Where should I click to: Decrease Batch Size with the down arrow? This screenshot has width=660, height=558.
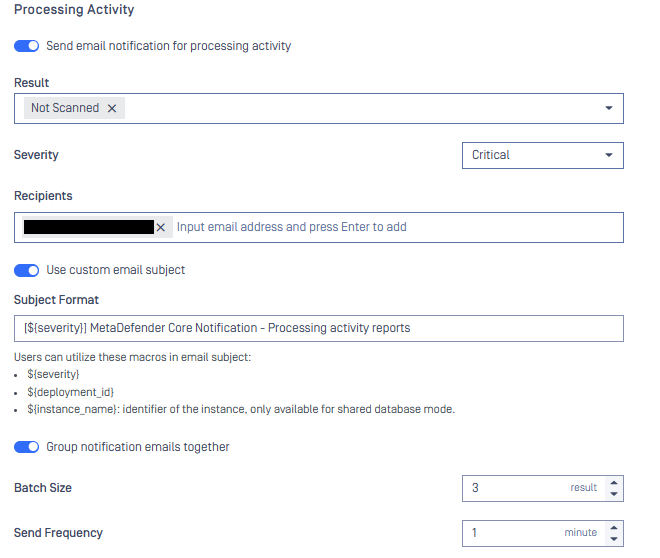click(614, 494)
